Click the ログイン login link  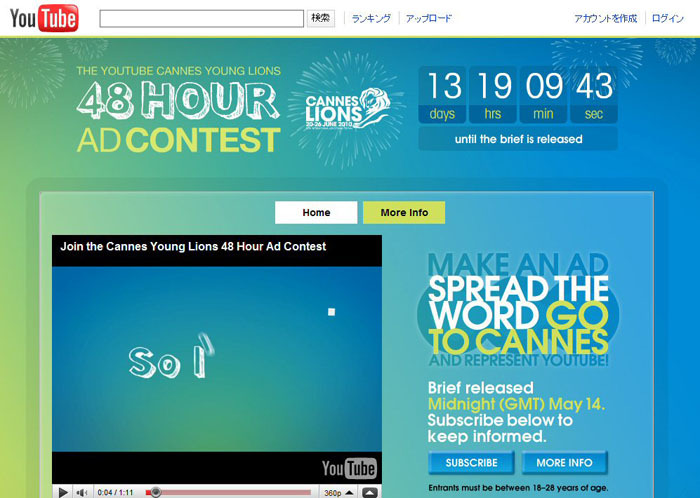coord(667,18)
